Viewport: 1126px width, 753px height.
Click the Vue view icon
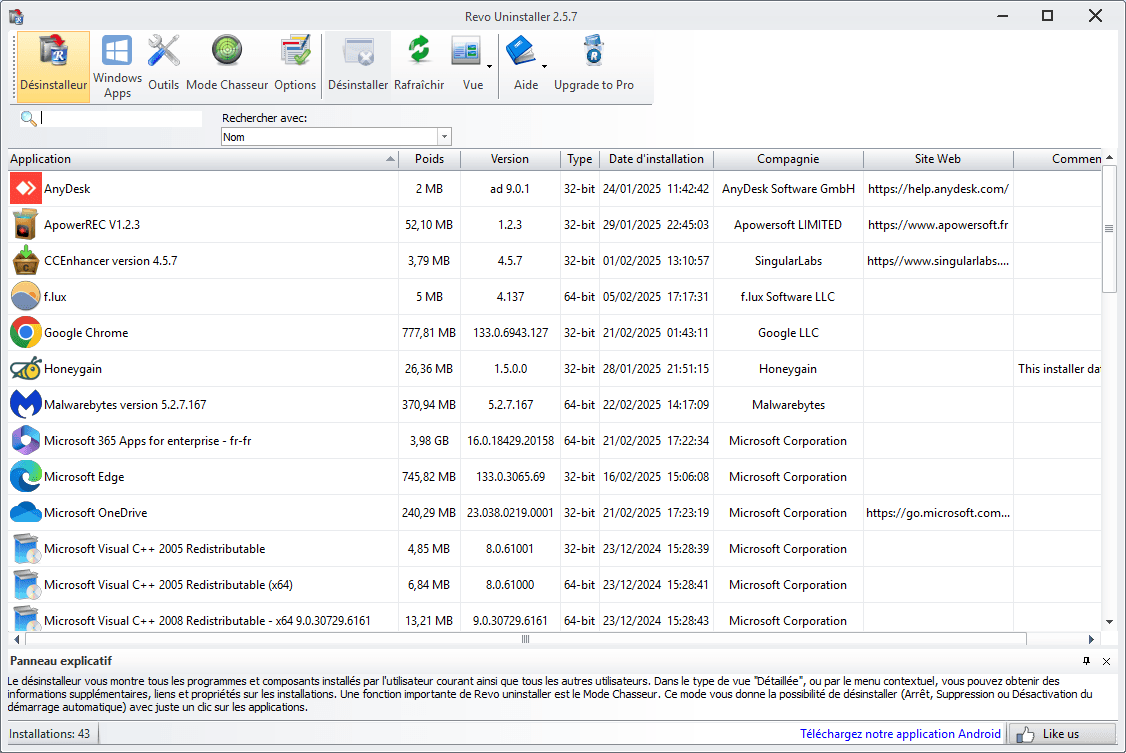467,53
